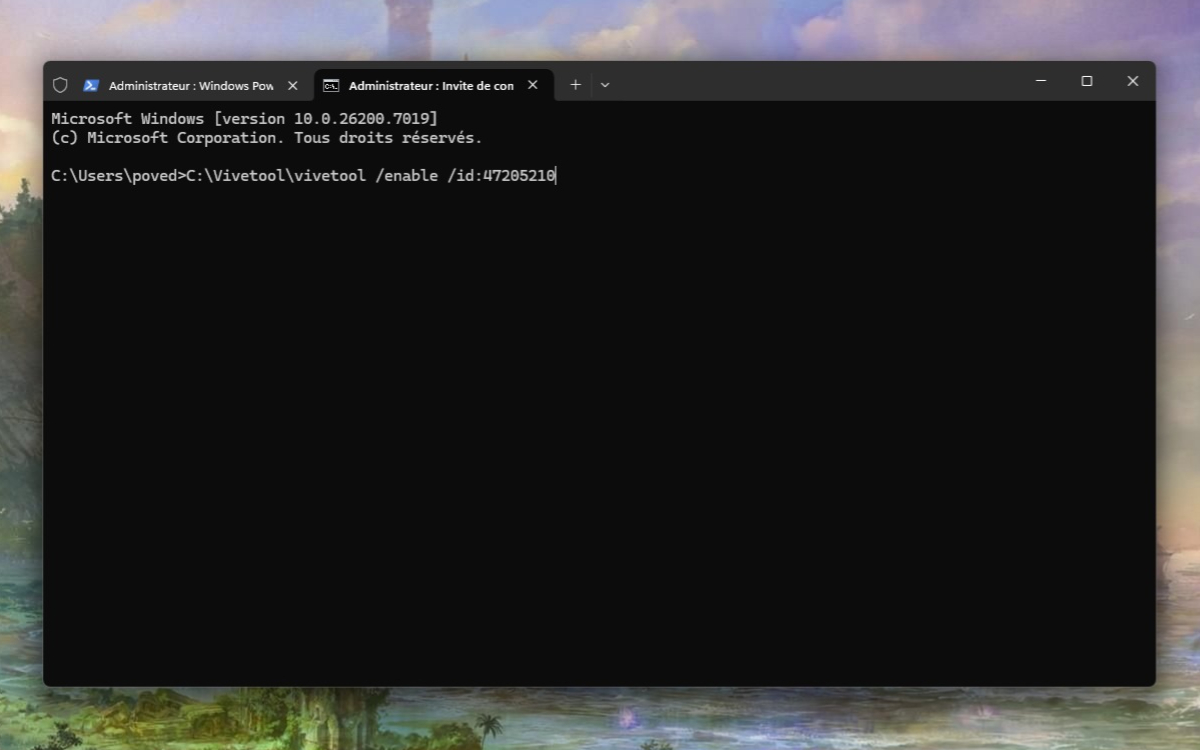This screenshot has height=750, width=1200.
Task: Open the tab switcher via the chevron arrow
Action: coord(604,85)
